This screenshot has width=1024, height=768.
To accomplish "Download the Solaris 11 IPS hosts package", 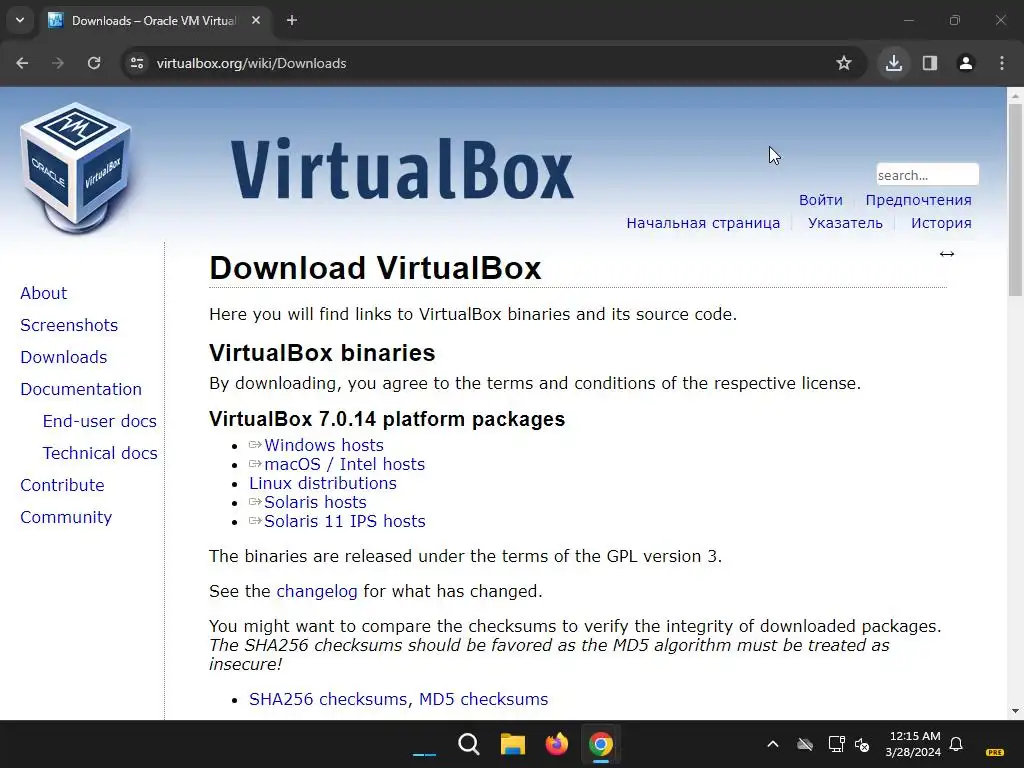I will click(345, 521).
